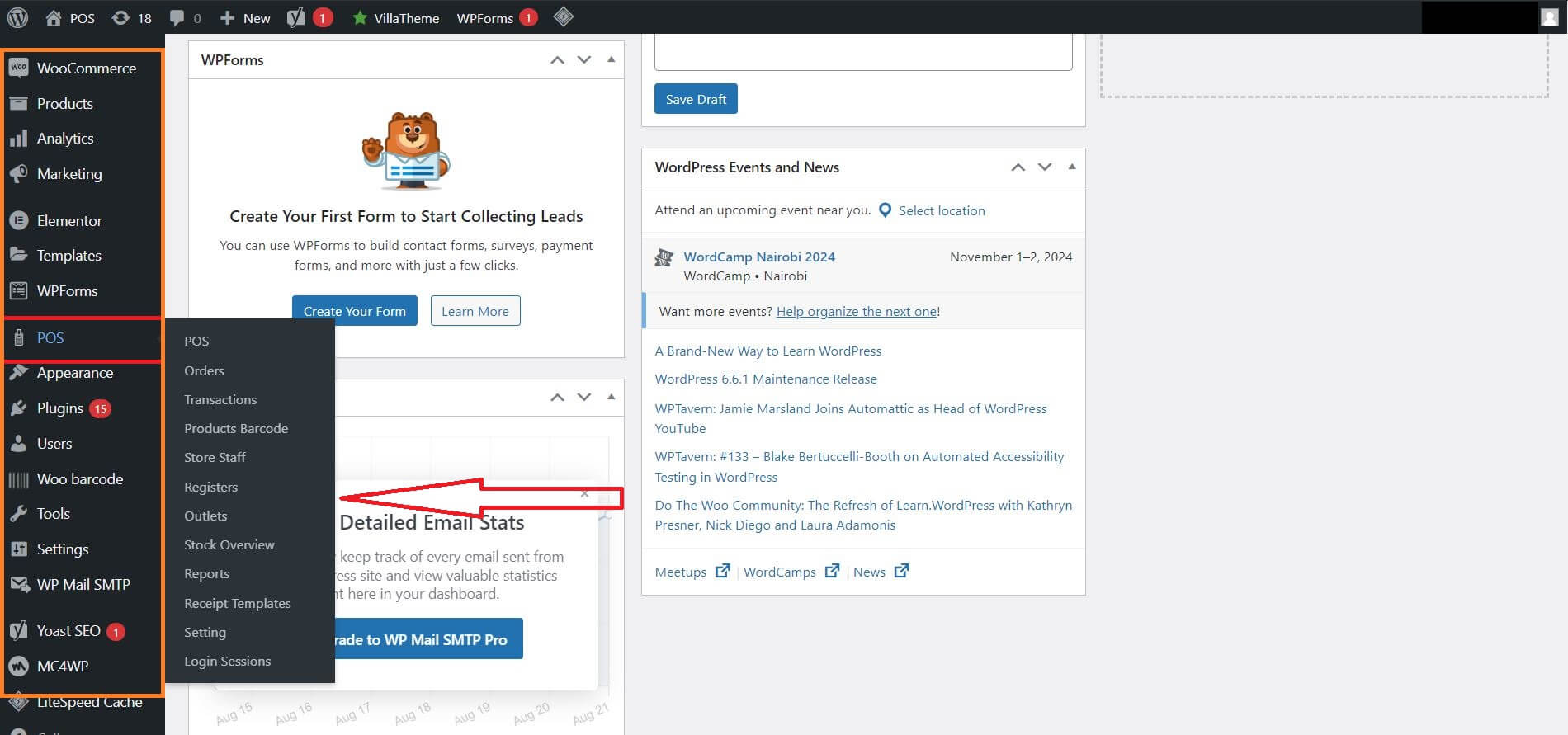Image resolution: width=1568 pixels, height=735 pixels.
Task: Select Orders in the POS submenu
Action: pyautogui.click(x=204, y=370)
